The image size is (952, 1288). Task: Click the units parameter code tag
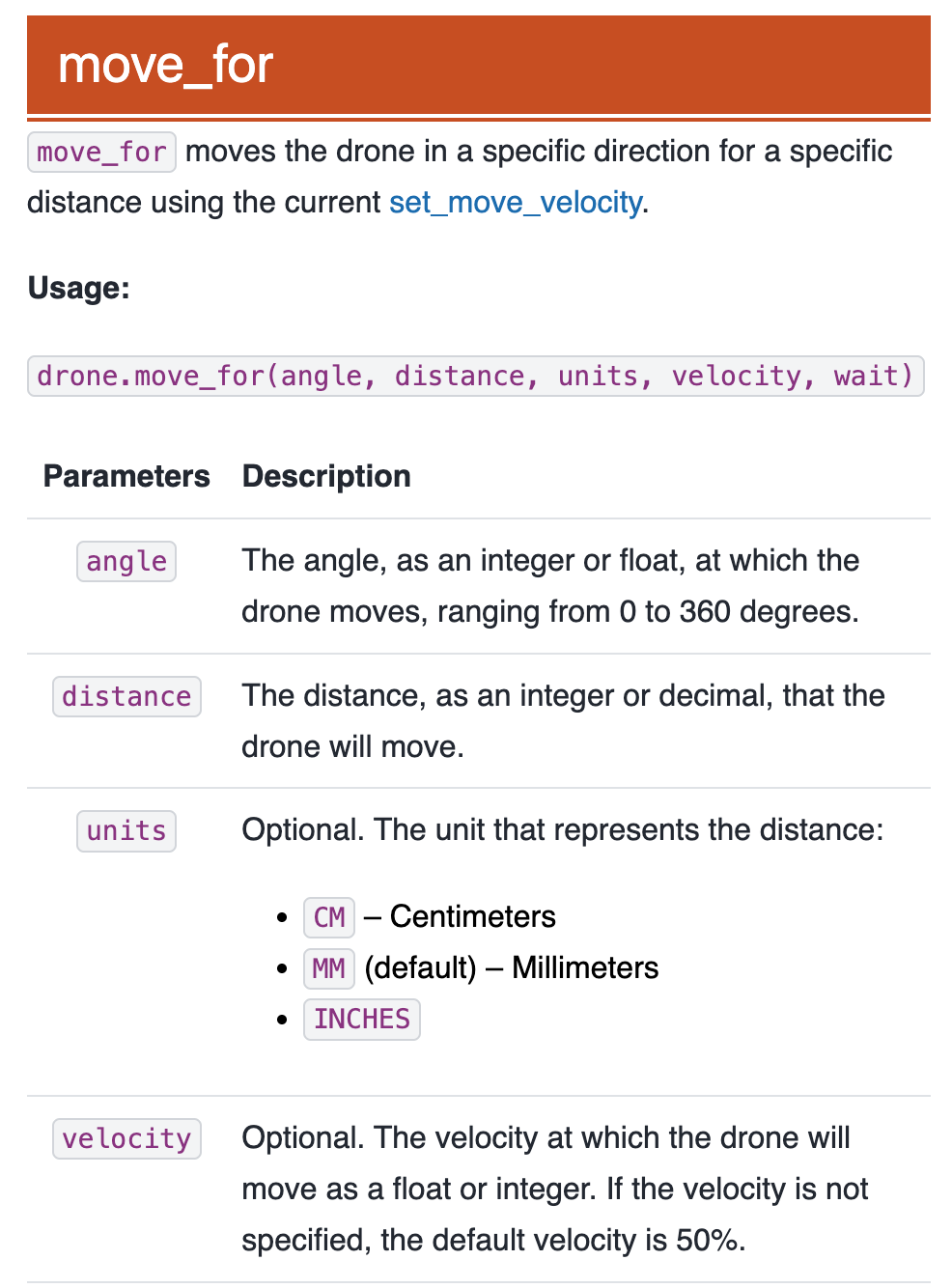(x=126, y=831)
